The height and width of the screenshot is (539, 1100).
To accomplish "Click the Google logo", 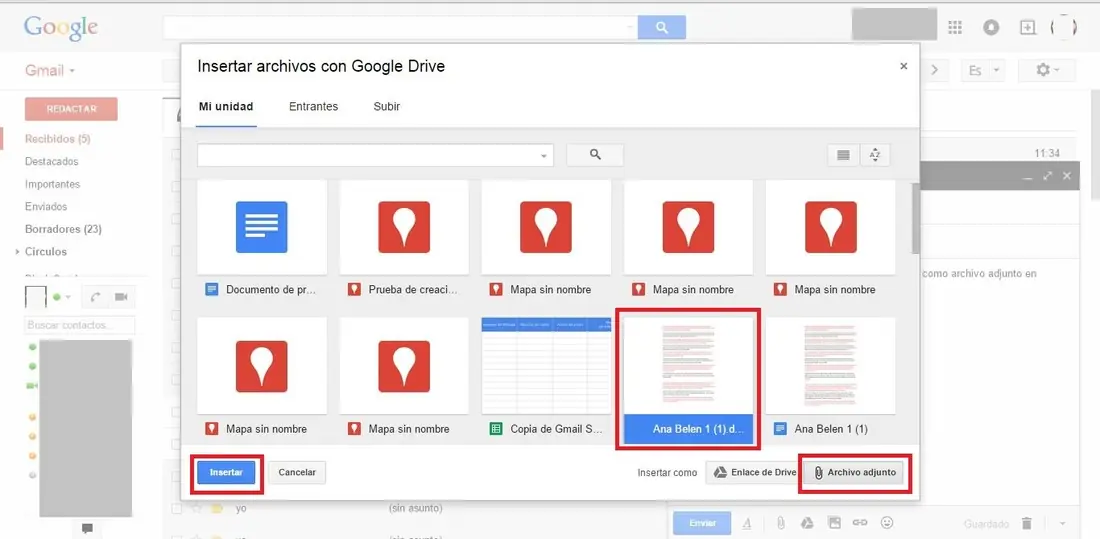I will click(x=60, y=27).
